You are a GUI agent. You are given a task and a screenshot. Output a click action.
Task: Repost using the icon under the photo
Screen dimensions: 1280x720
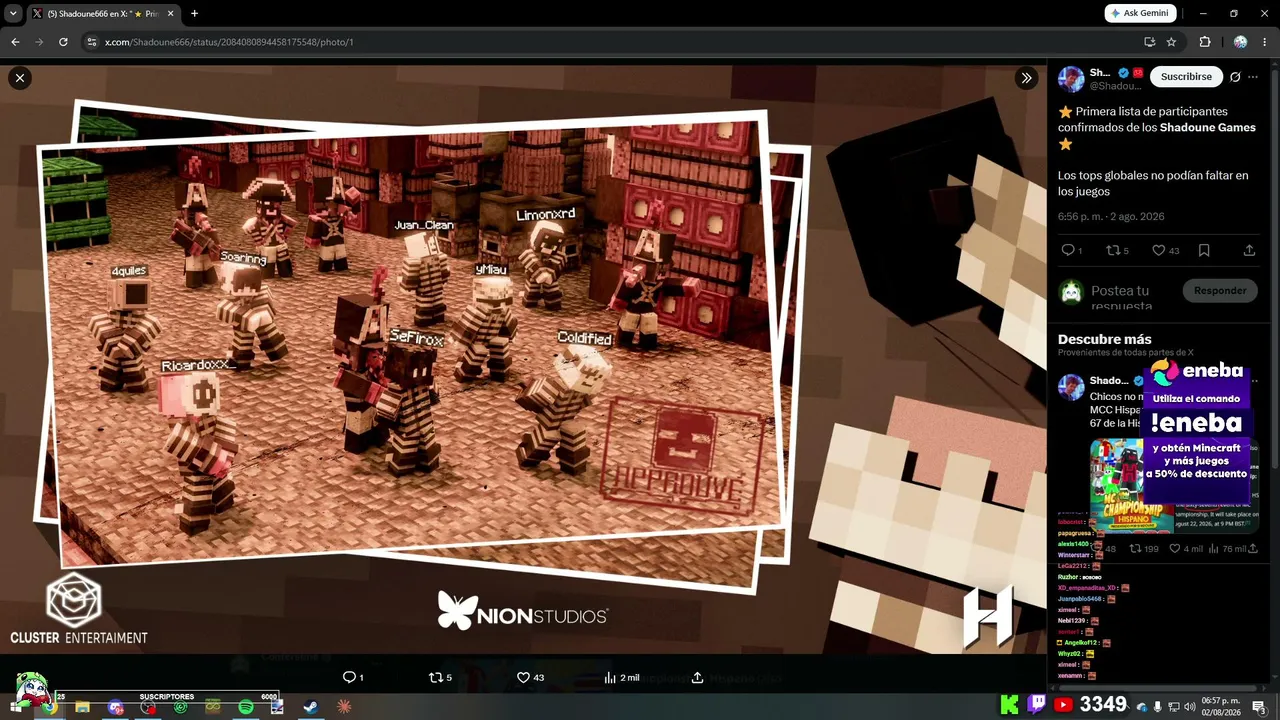coord(440,677)
